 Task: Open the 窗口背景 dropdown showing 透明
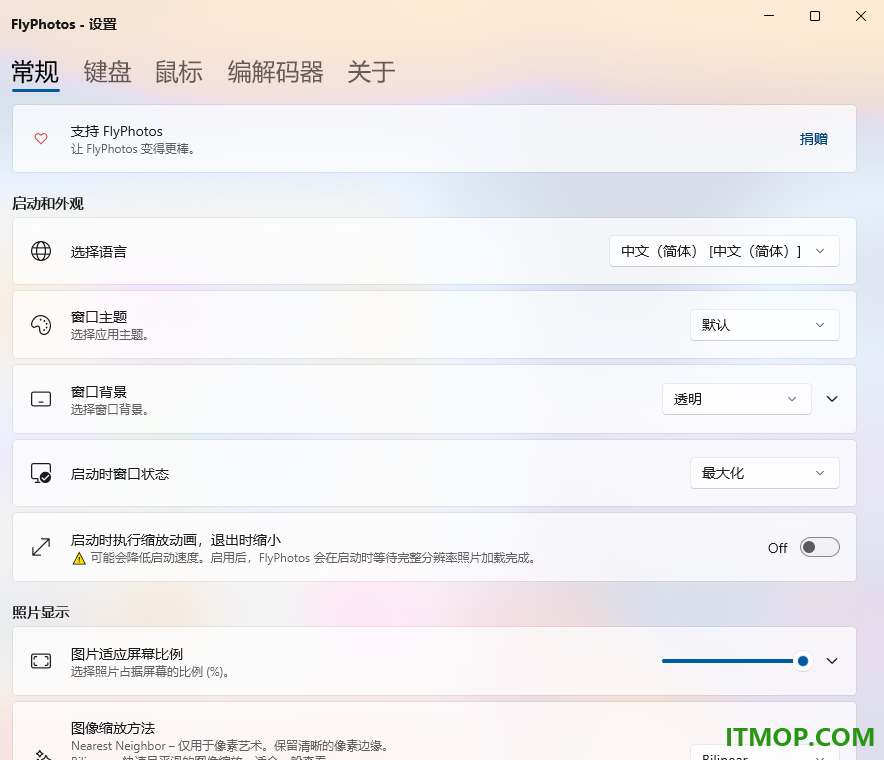(x=737, y=399)
